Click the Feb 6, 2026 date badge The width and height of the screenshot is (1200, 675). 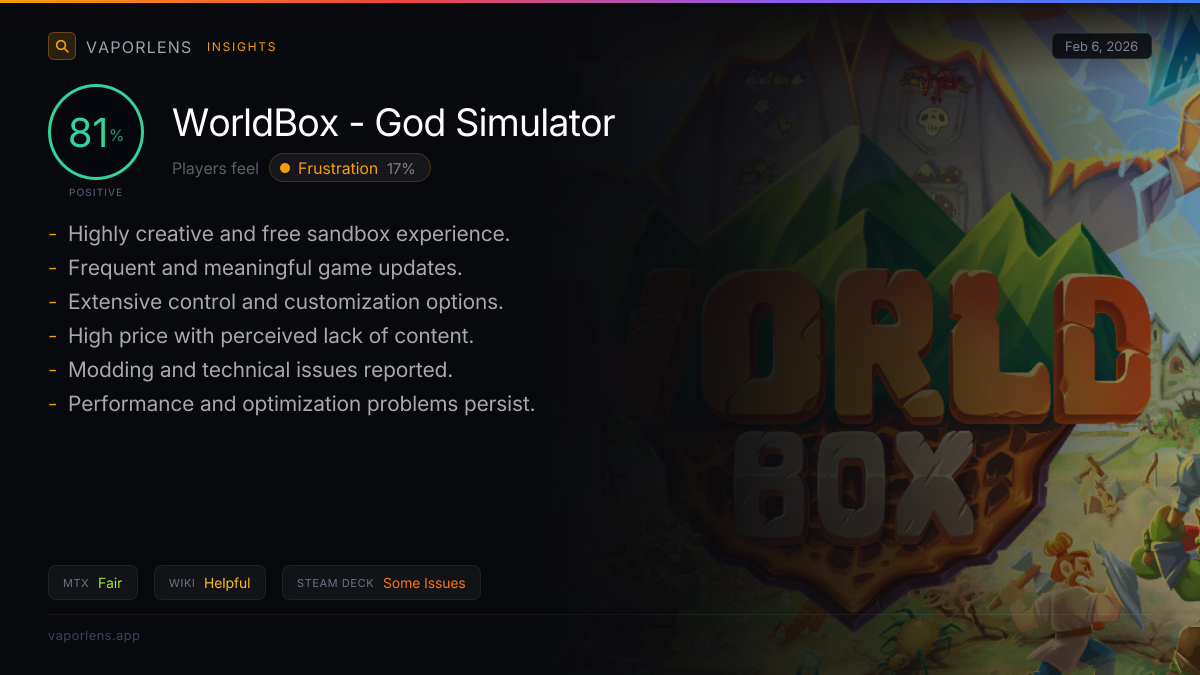(x=1102, y=46)
